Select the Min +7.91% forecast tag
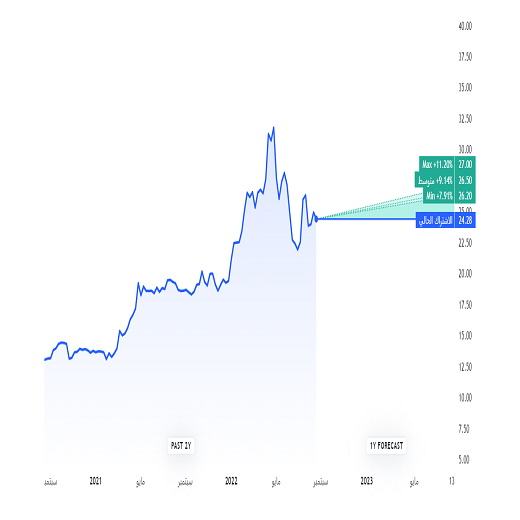This screenshot has height=520, width=520. pos(439,196)
